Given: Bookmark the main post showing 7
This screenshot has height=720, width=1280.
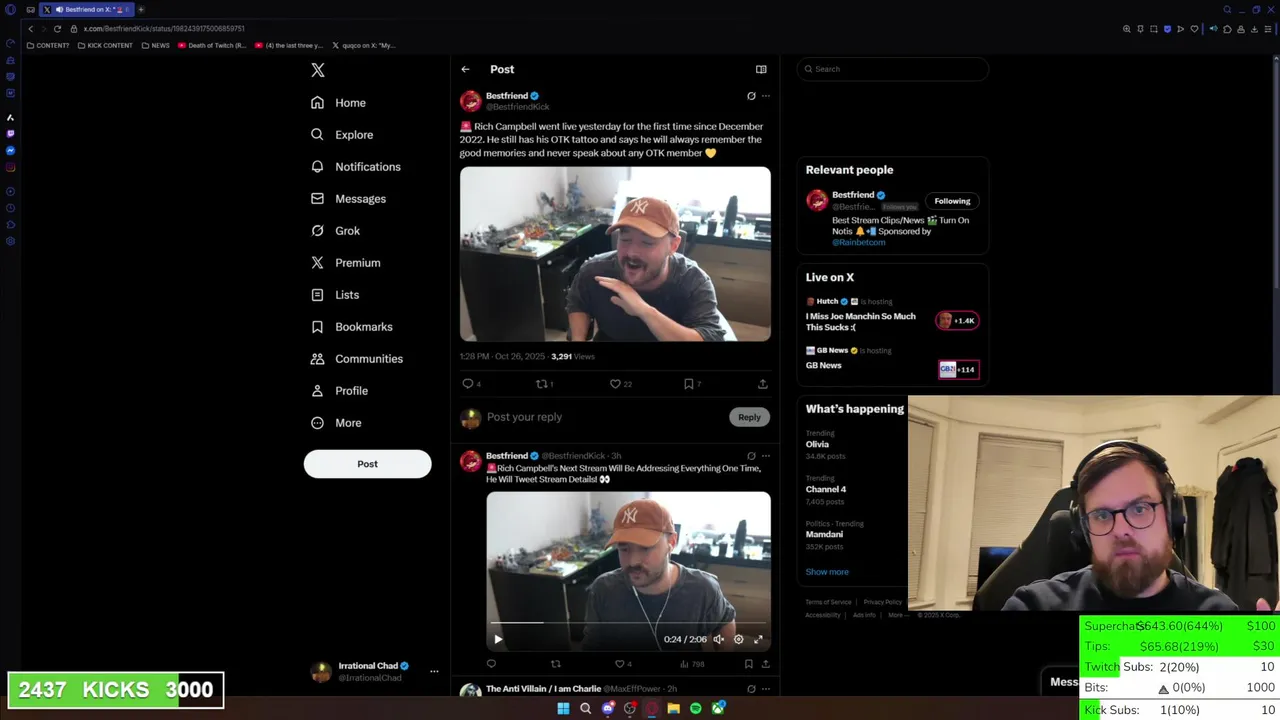Looking at the screenshot, I should (x=692, y=384).
